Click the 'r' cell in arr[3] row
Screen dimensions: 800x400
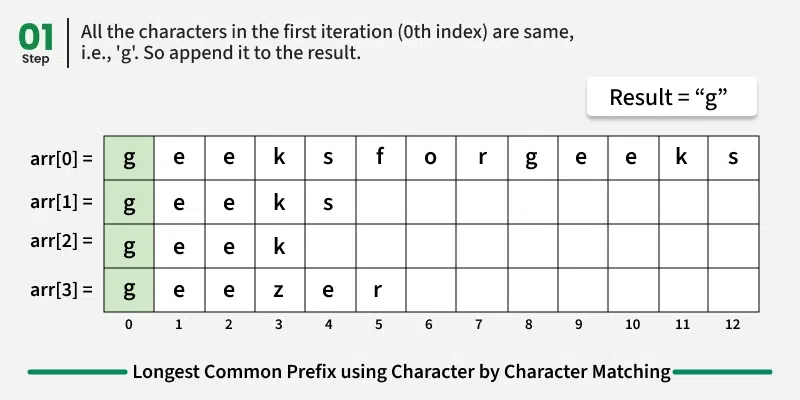(380, 289)
